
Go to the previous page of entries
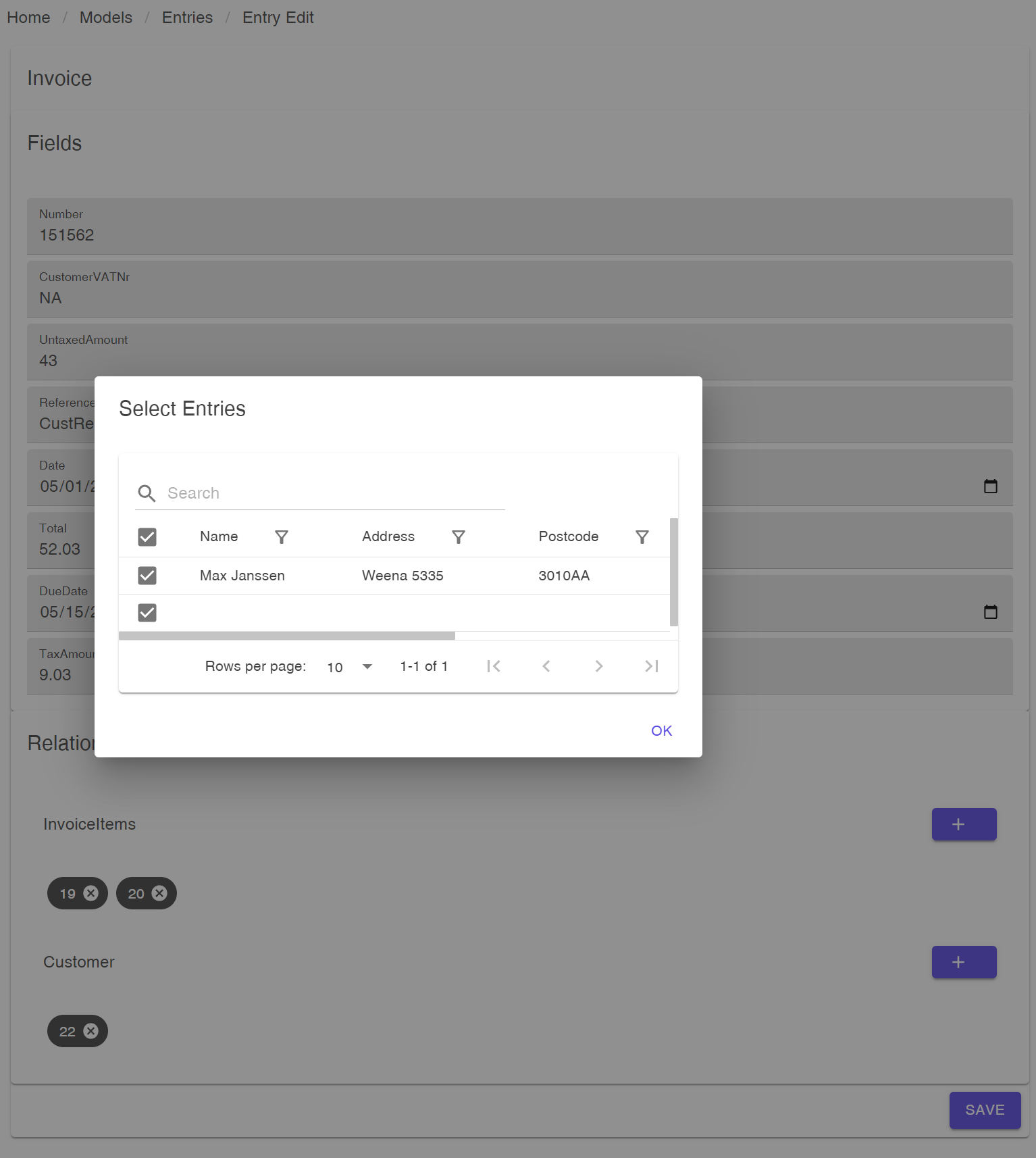pyautogui.click(x=546, y=666)
